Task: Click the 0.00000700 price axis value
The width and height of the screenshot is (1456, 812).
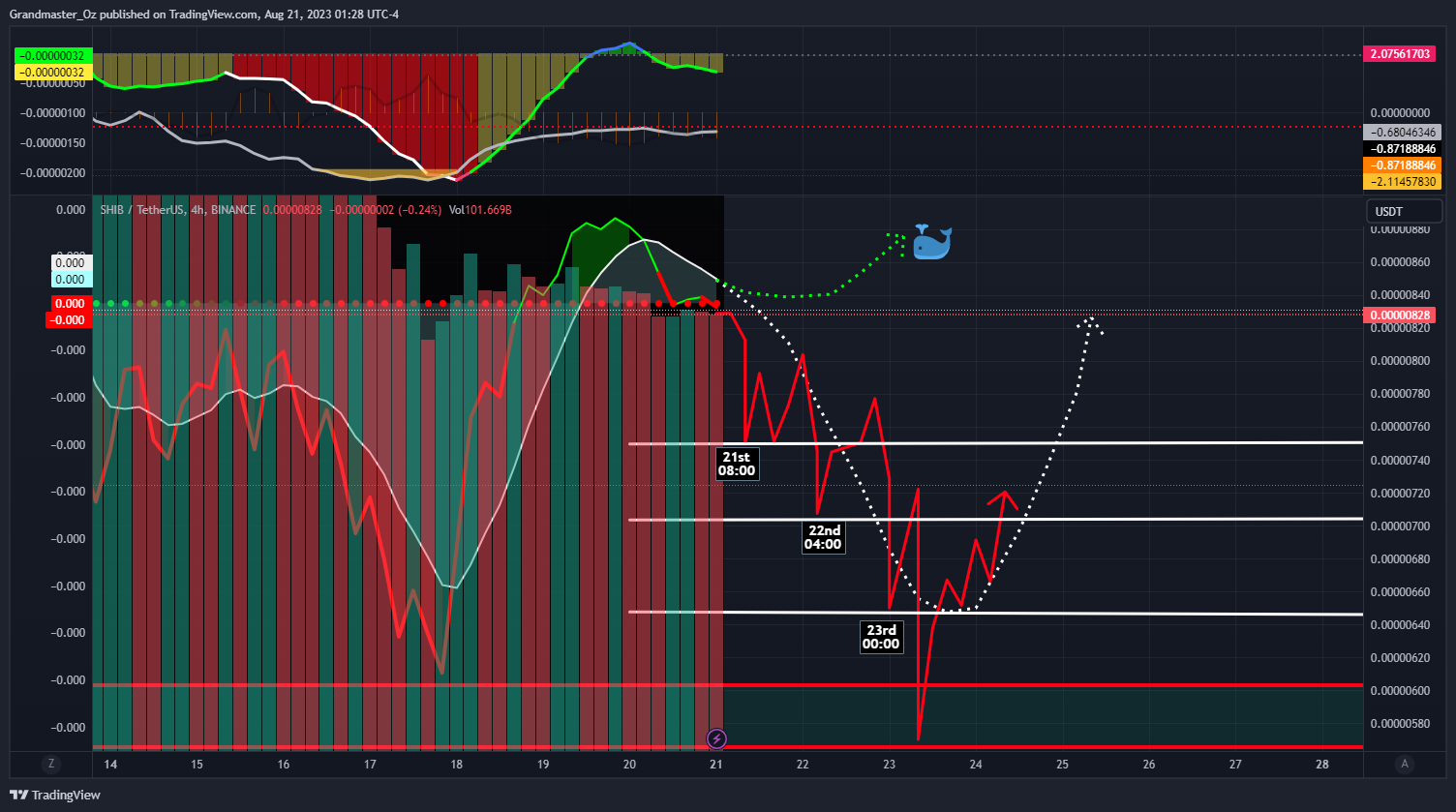Action: click(1401, 526)
